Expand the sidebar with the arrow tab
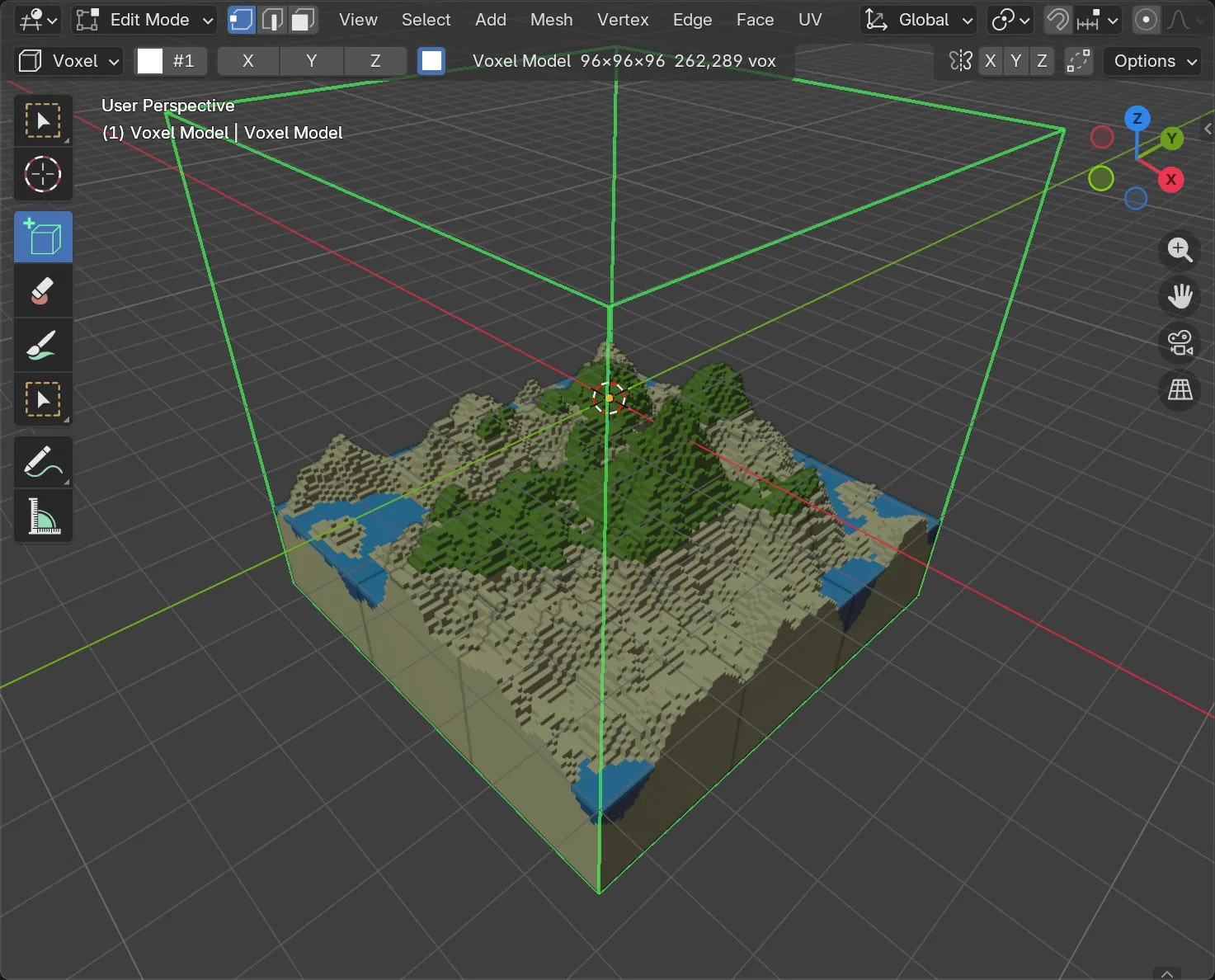 click(x=1208, y=129)
